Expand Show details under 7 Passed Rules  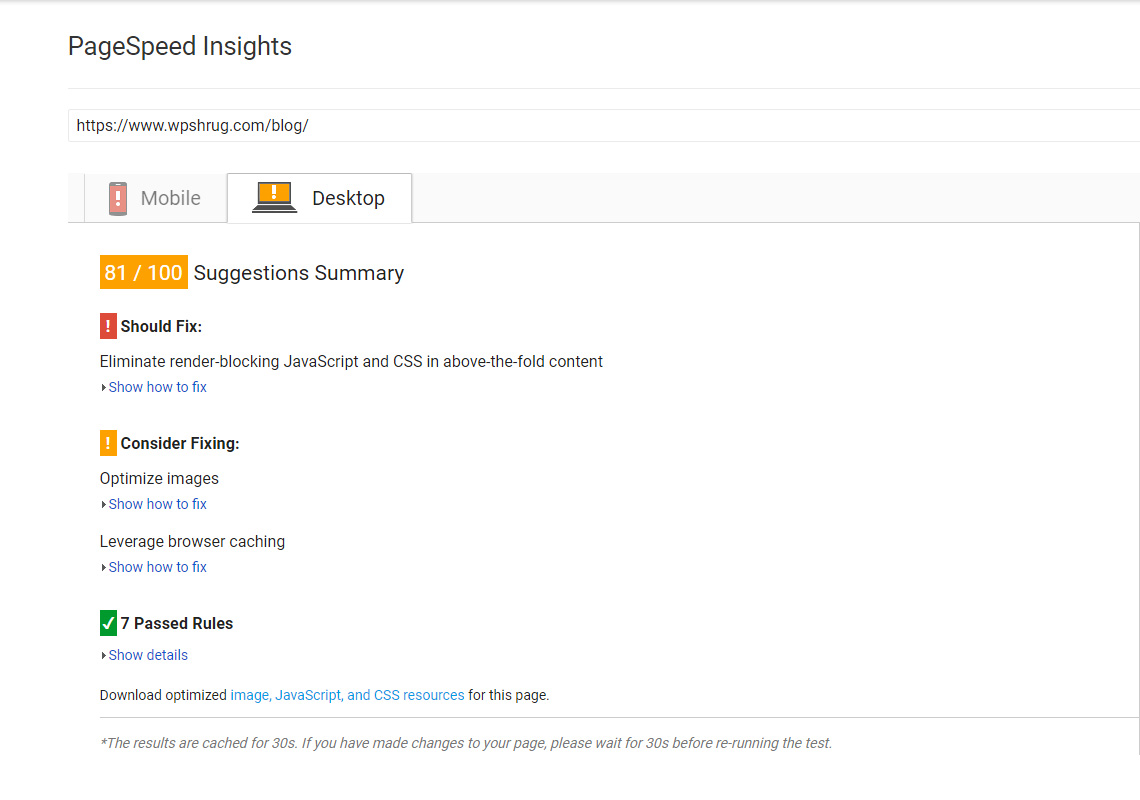click(148, 654)
